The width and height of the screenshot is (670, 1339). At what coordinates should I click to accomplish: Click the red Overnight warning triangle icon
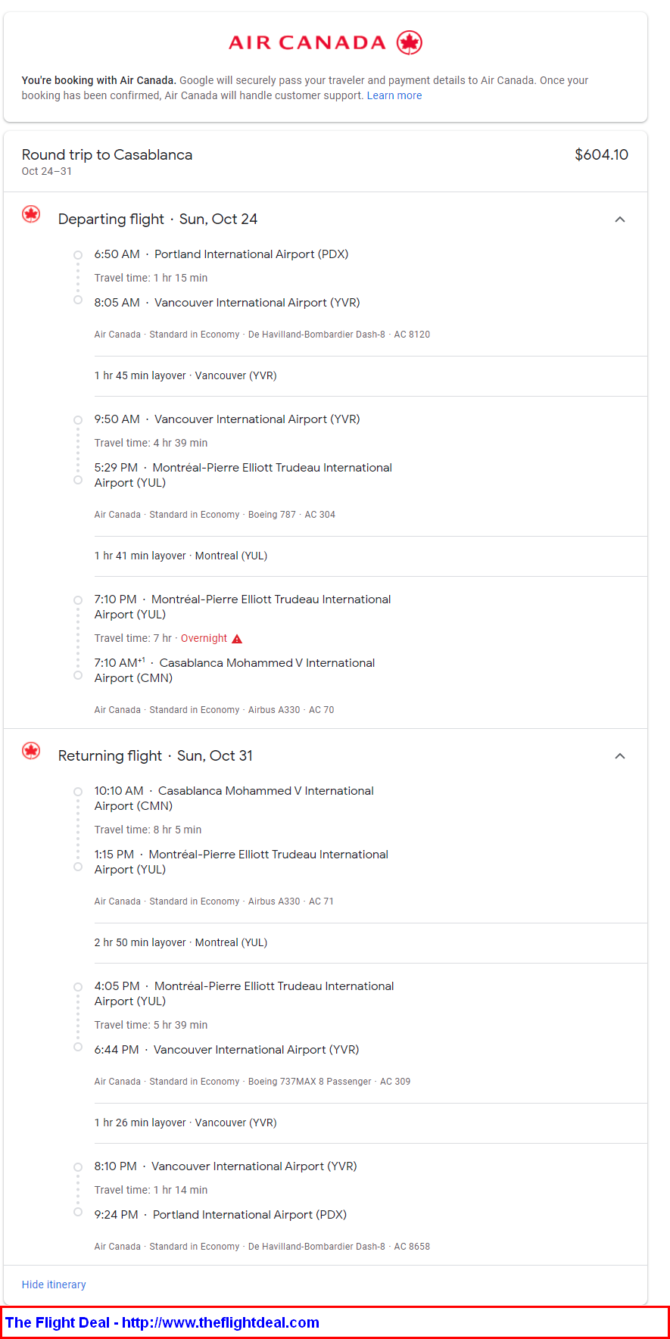point(237,638)
